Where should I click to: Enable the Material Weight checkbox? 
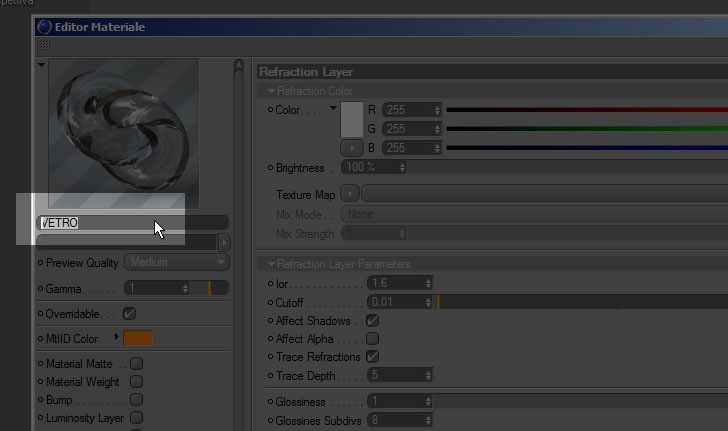coord(136,382)
